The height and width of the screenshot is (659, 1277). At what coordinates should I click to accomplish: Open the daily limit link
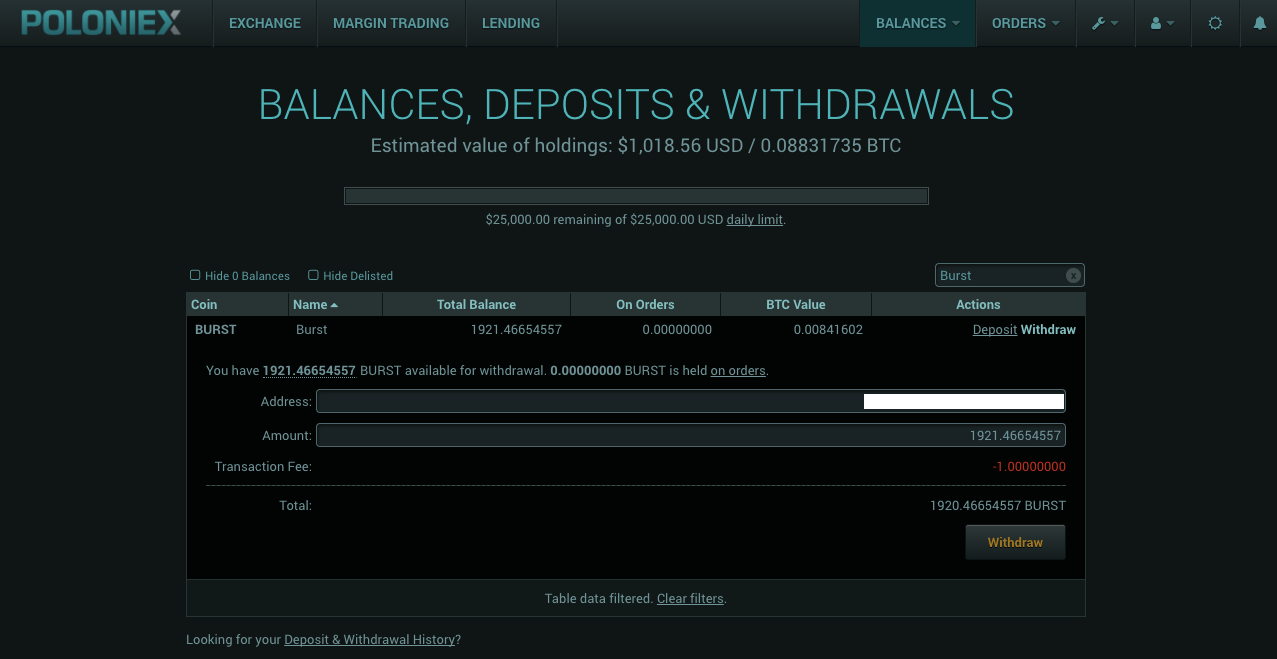point(754,219)
